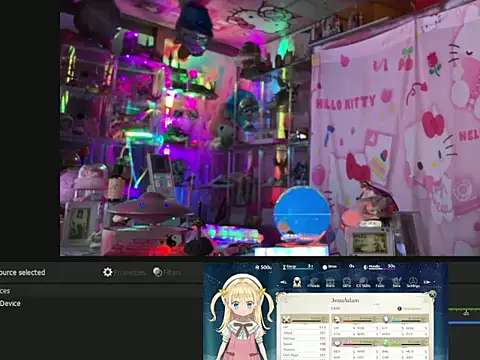Viewport: 480px width, 360px height.
Task: Open the Friends icon in game menu
Action: [313, 282]
